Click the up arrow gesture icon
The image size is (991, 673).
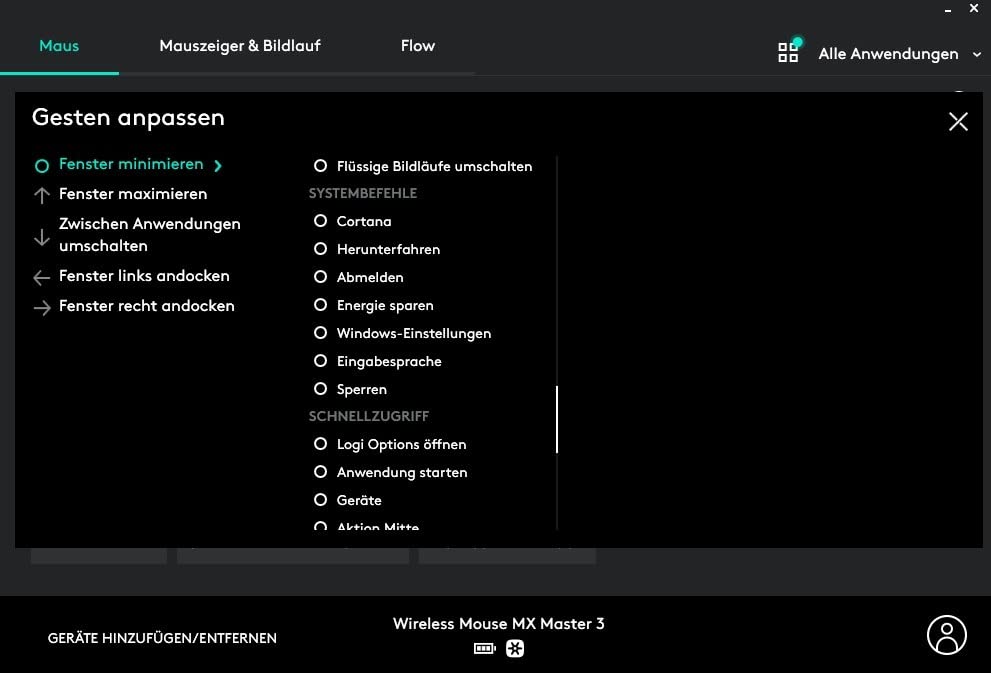click(42, 195)
